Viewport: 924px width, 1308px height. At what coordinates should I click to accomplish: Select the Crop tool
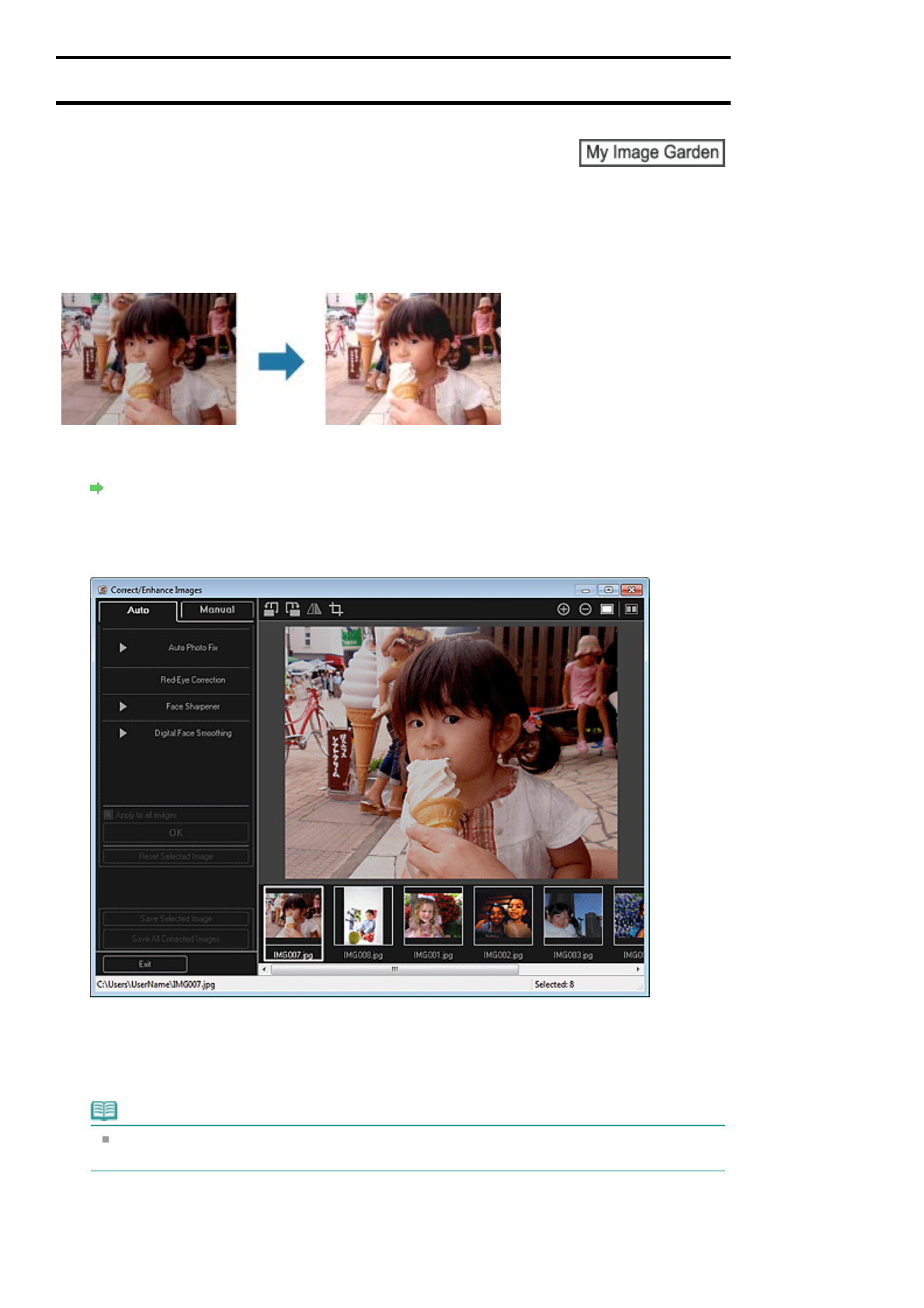click(336, 610)
